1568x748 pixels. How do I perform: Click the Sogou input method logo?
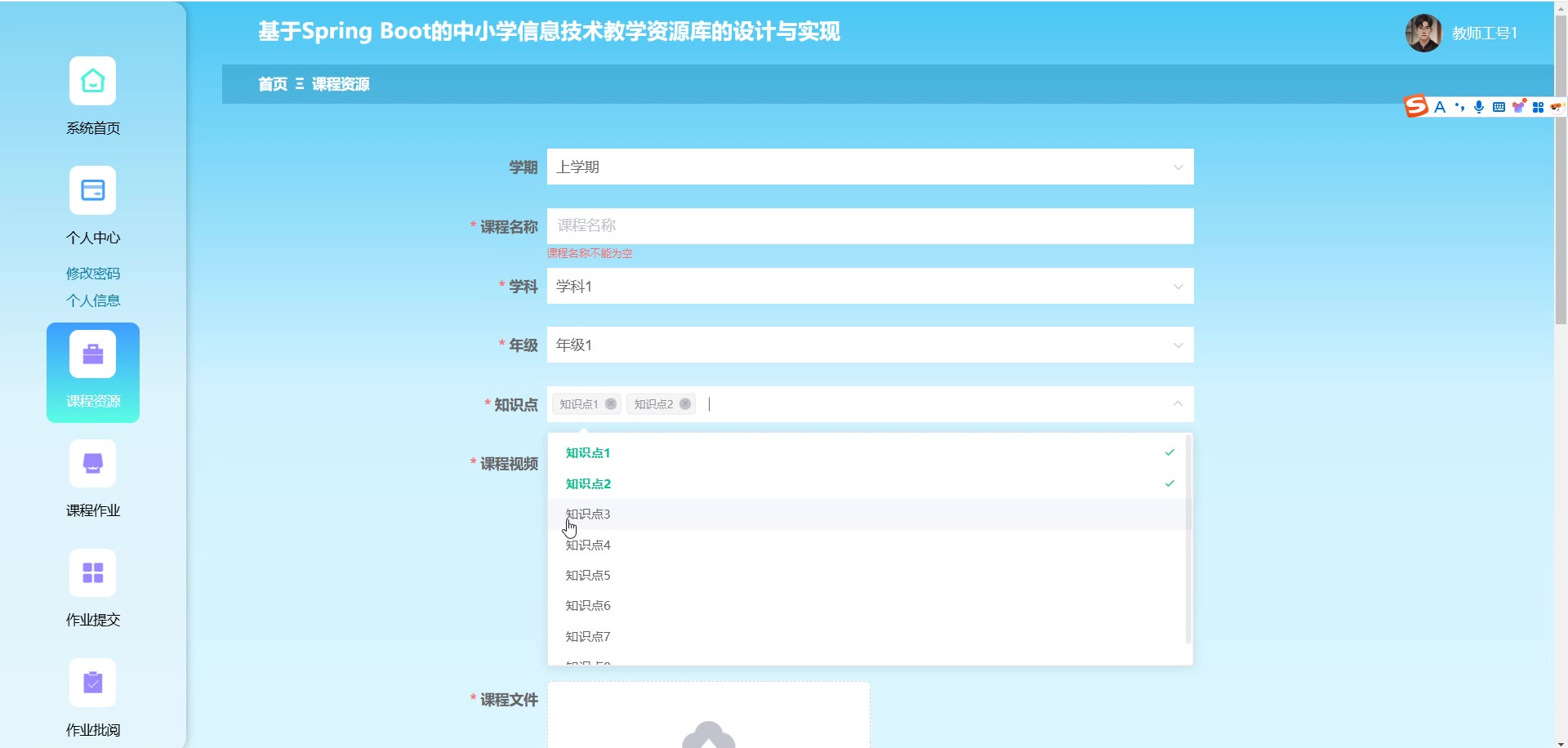(1415, 106)
